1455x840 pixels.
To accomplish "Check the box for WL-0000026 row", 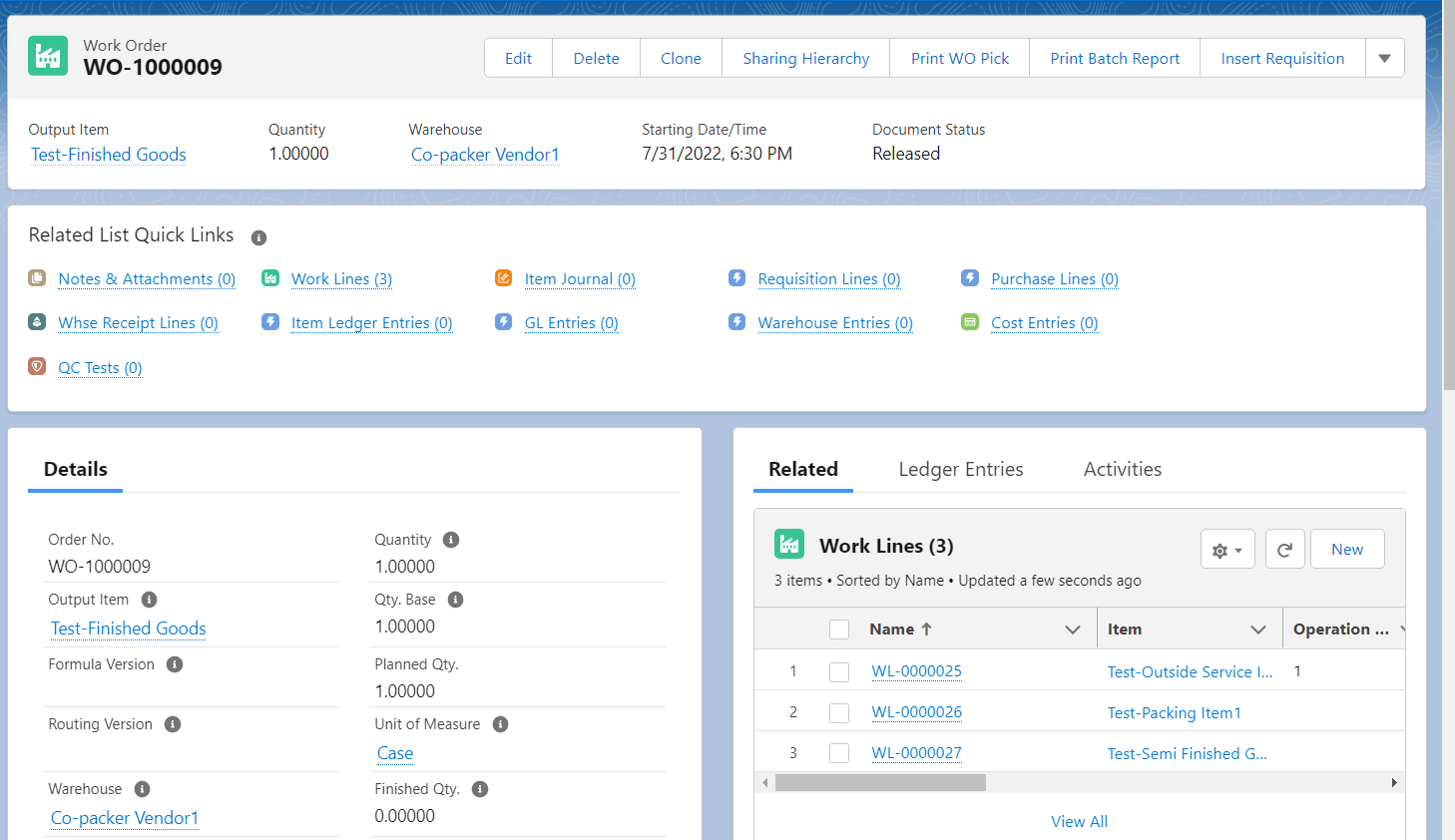I will (839, 712).
